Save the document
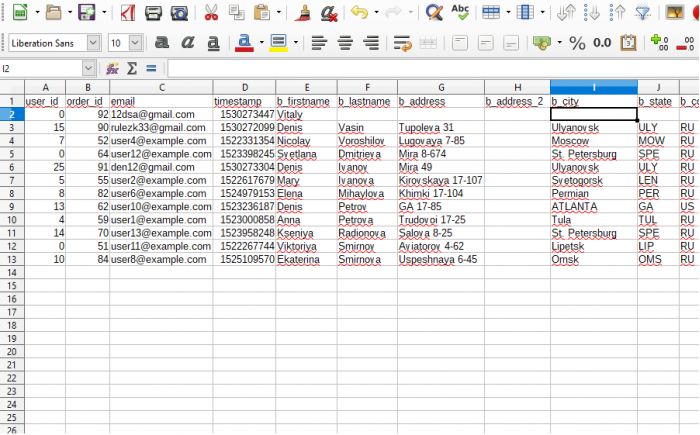The height and width of the screenshot is (435, 700). (x=87, y=12)
